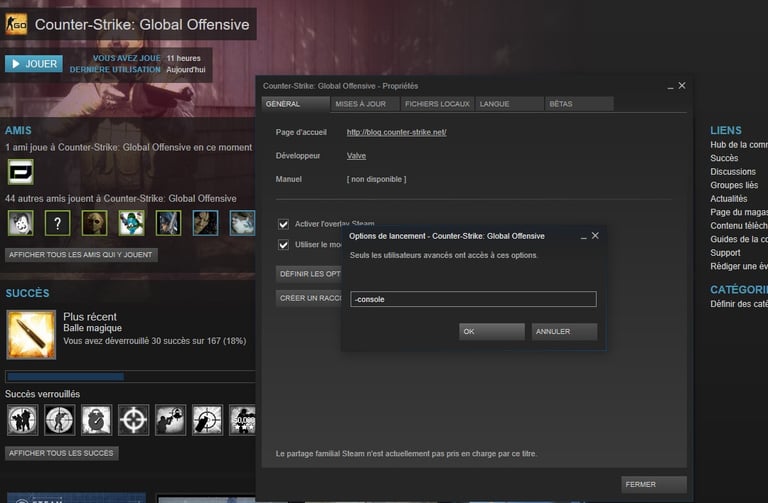The width and height of the screenshot is (768, 503).
Task: Click the JOUER play button
Action: point(34,64)
